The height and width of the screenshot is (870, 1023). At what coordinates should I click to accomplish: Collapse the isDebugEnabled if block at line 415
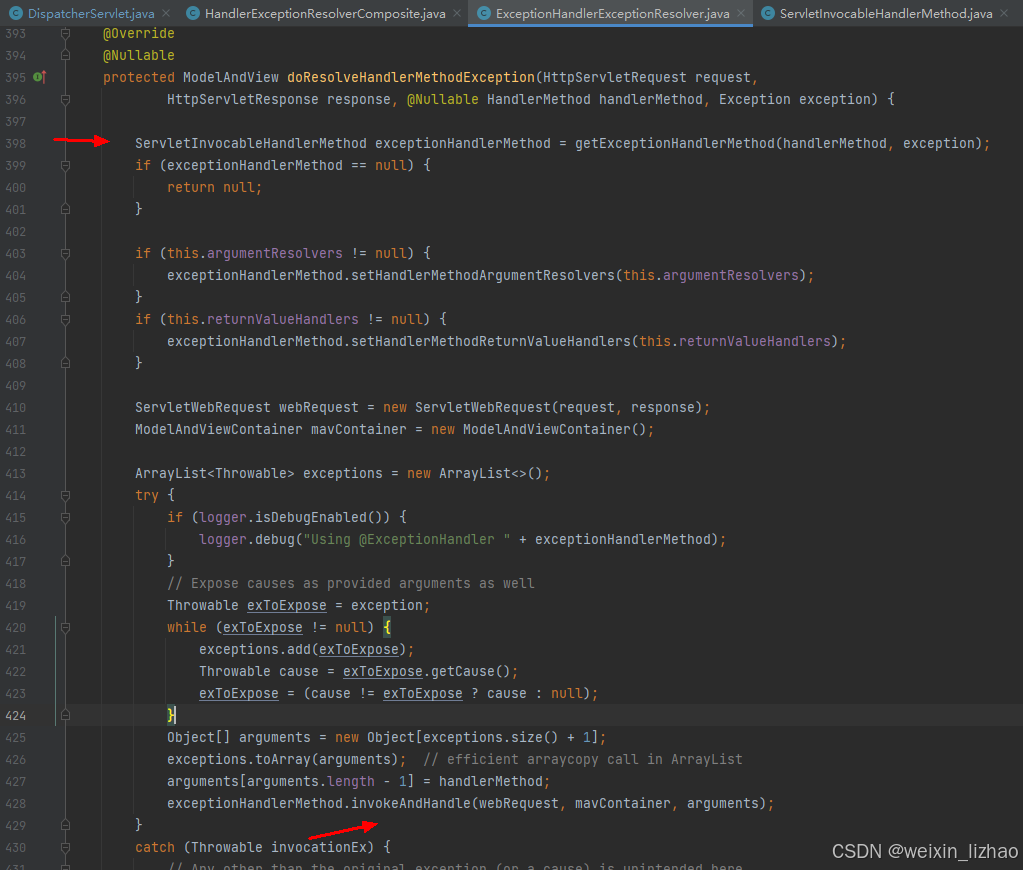coord(65,518)
